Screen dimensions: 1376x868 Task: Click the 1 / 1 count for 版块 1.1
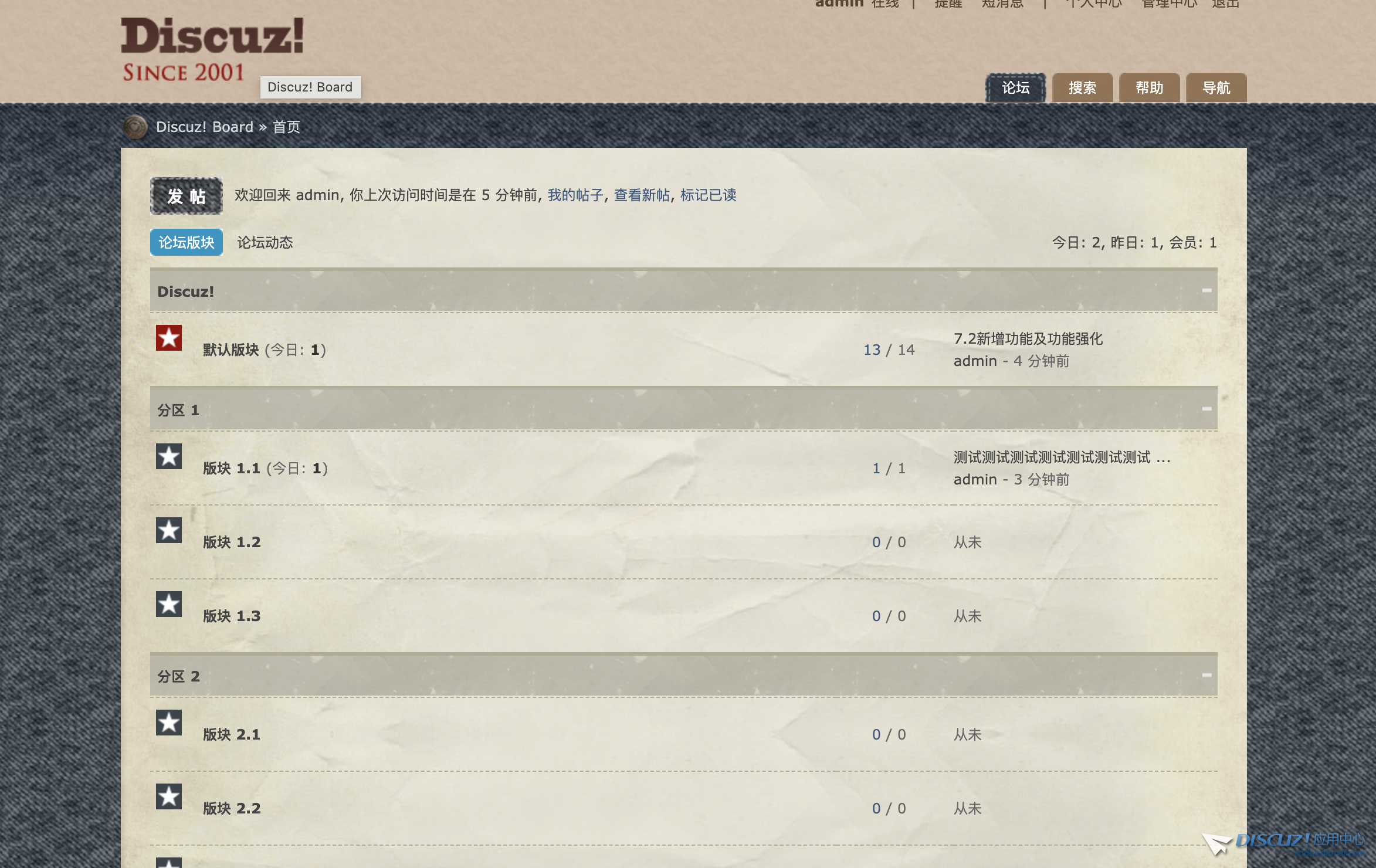click(889, 469)
